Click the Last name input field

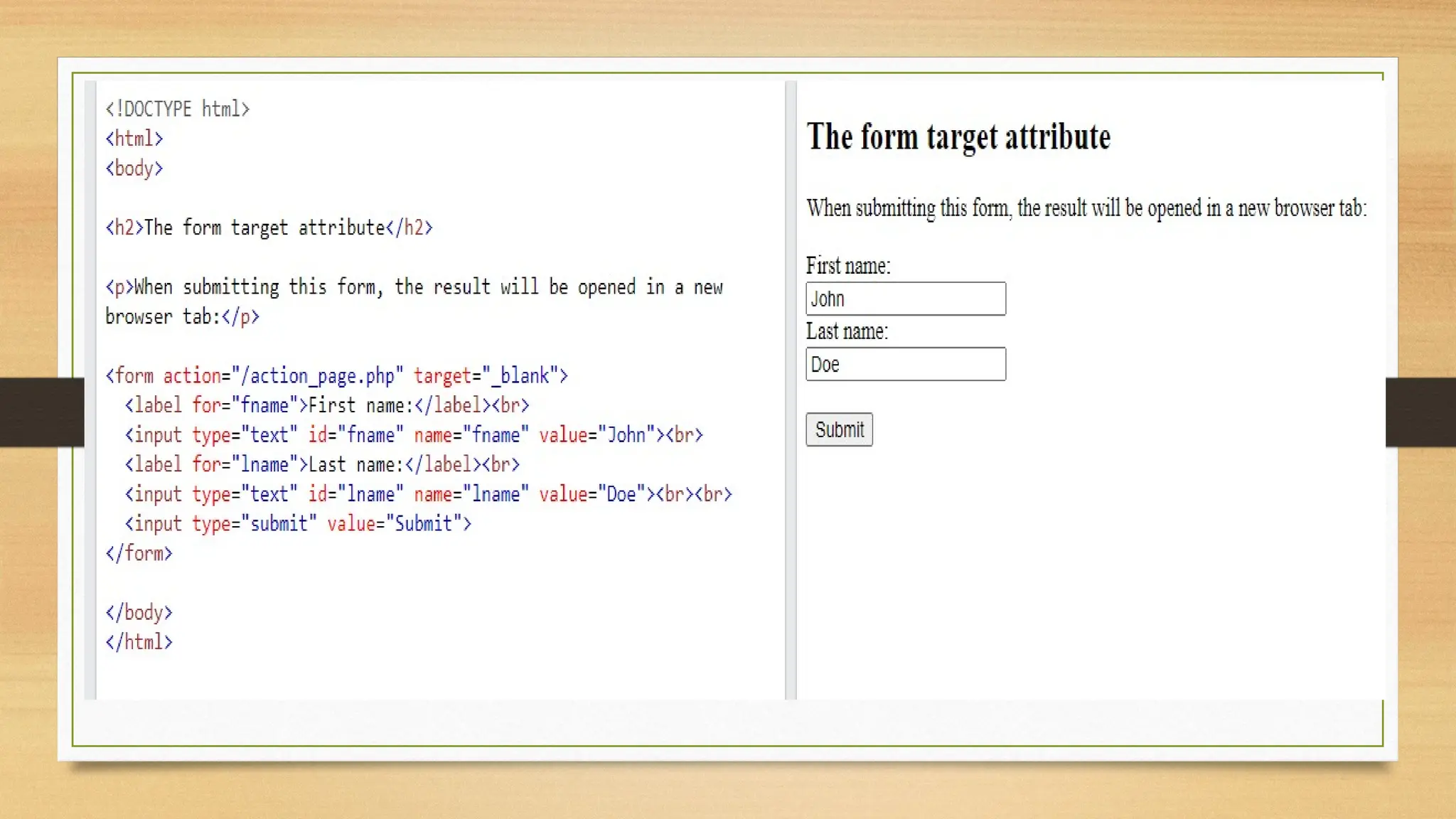pos(905,364)
